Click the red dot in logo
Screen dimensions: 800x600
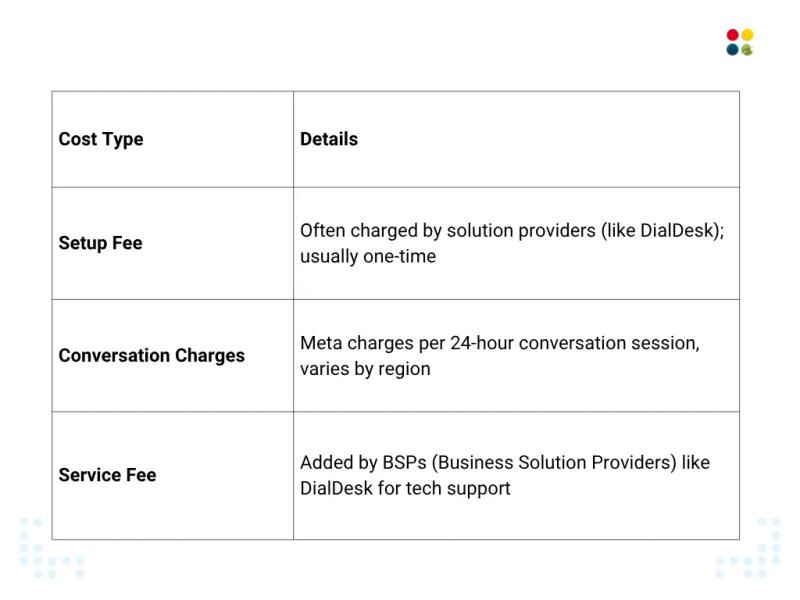733,35
